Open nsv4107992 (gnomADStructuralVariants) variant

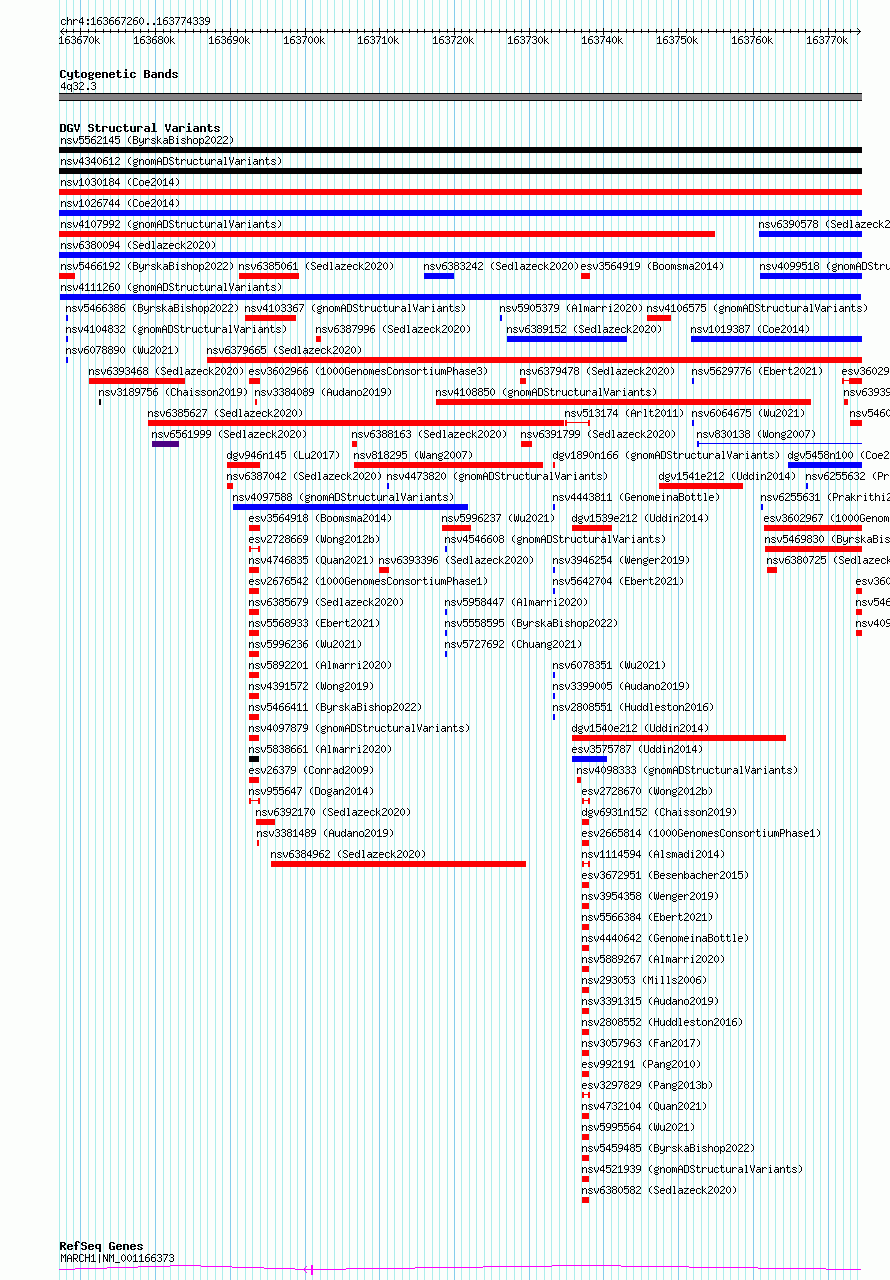tap(171, 224)
